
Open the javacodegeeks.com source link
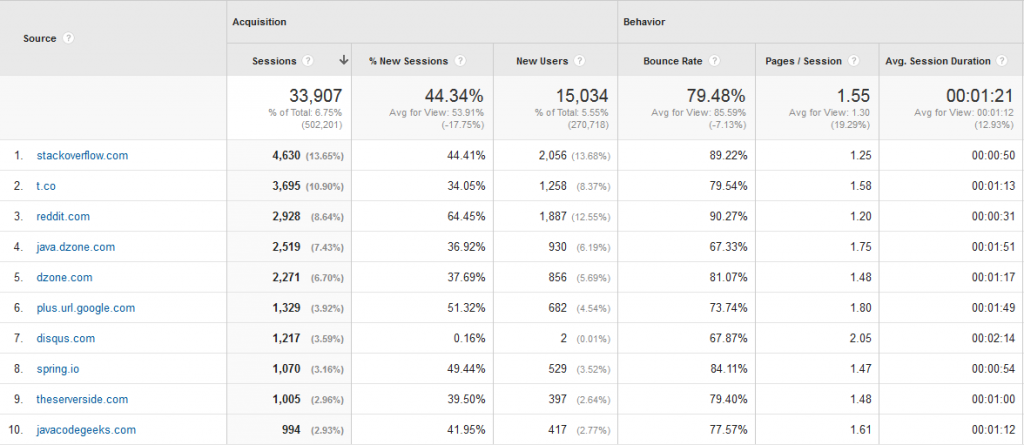point(86,430)
